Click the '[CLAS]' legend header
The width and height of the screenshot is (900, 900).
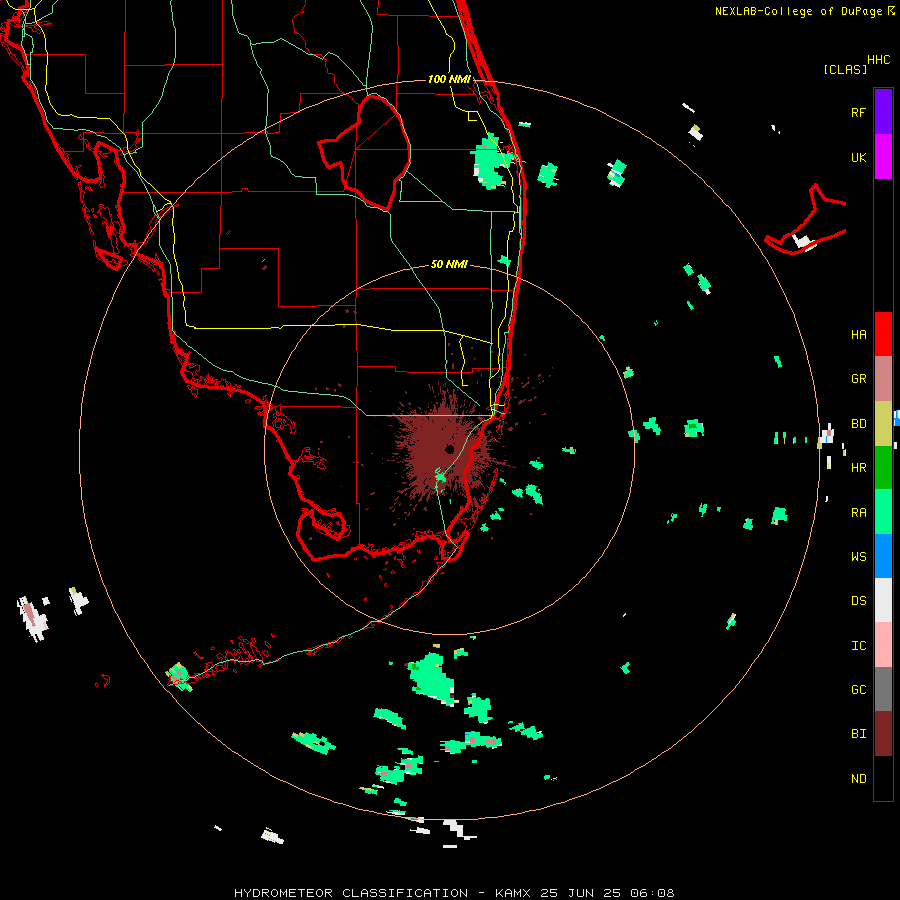845,70
